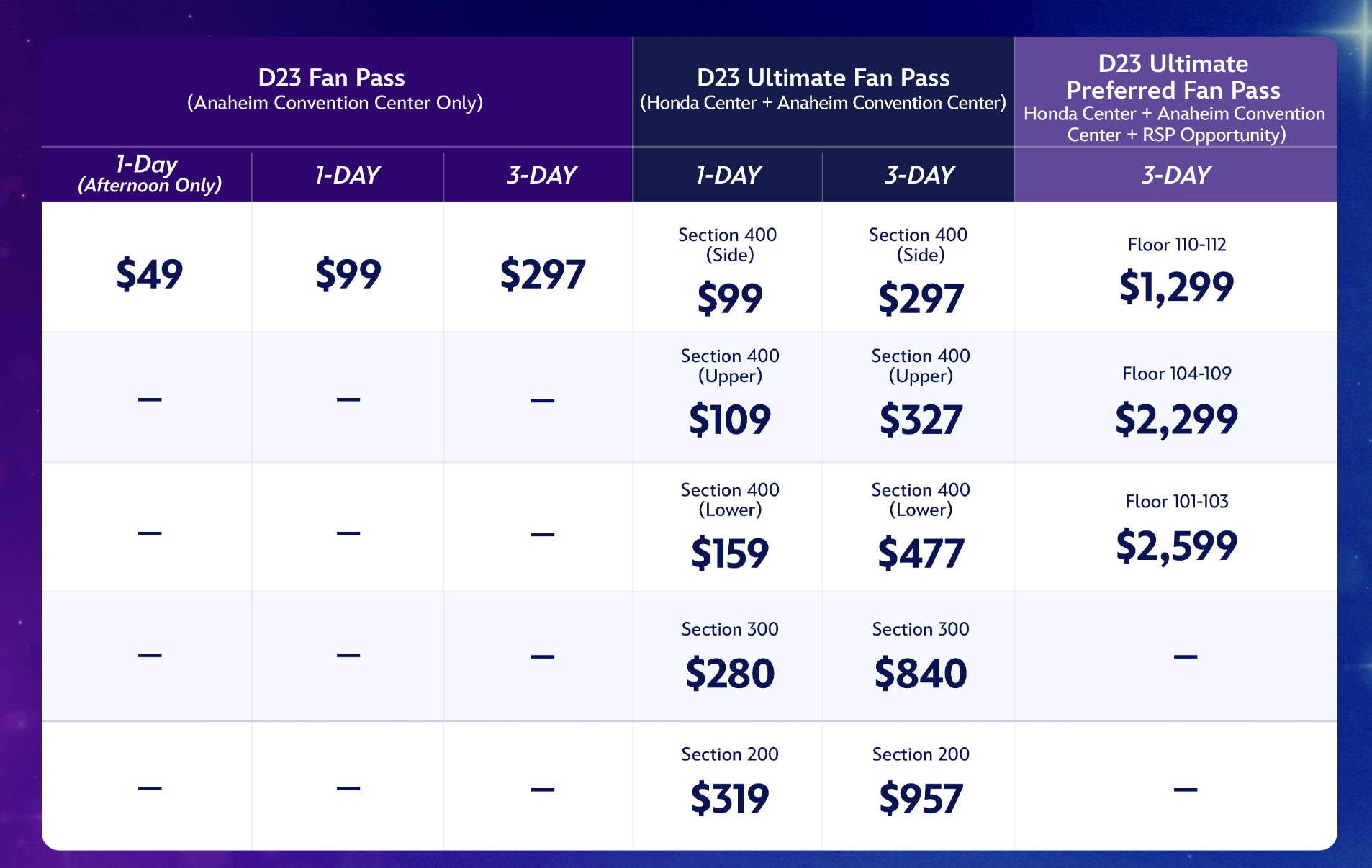This screenshot has height=868, width=1372.
Task: Click 3-DAY header under Ultimate Preferred Fan Pass
Action: coord(1176,175)
